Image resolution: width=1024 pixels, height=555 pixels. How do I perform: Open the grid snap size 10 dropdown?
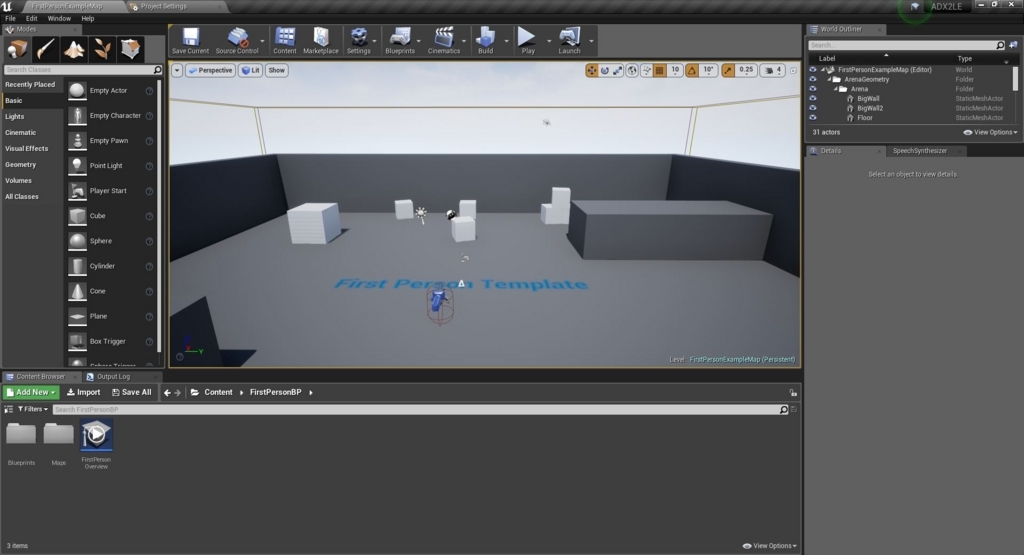[675, 71]
